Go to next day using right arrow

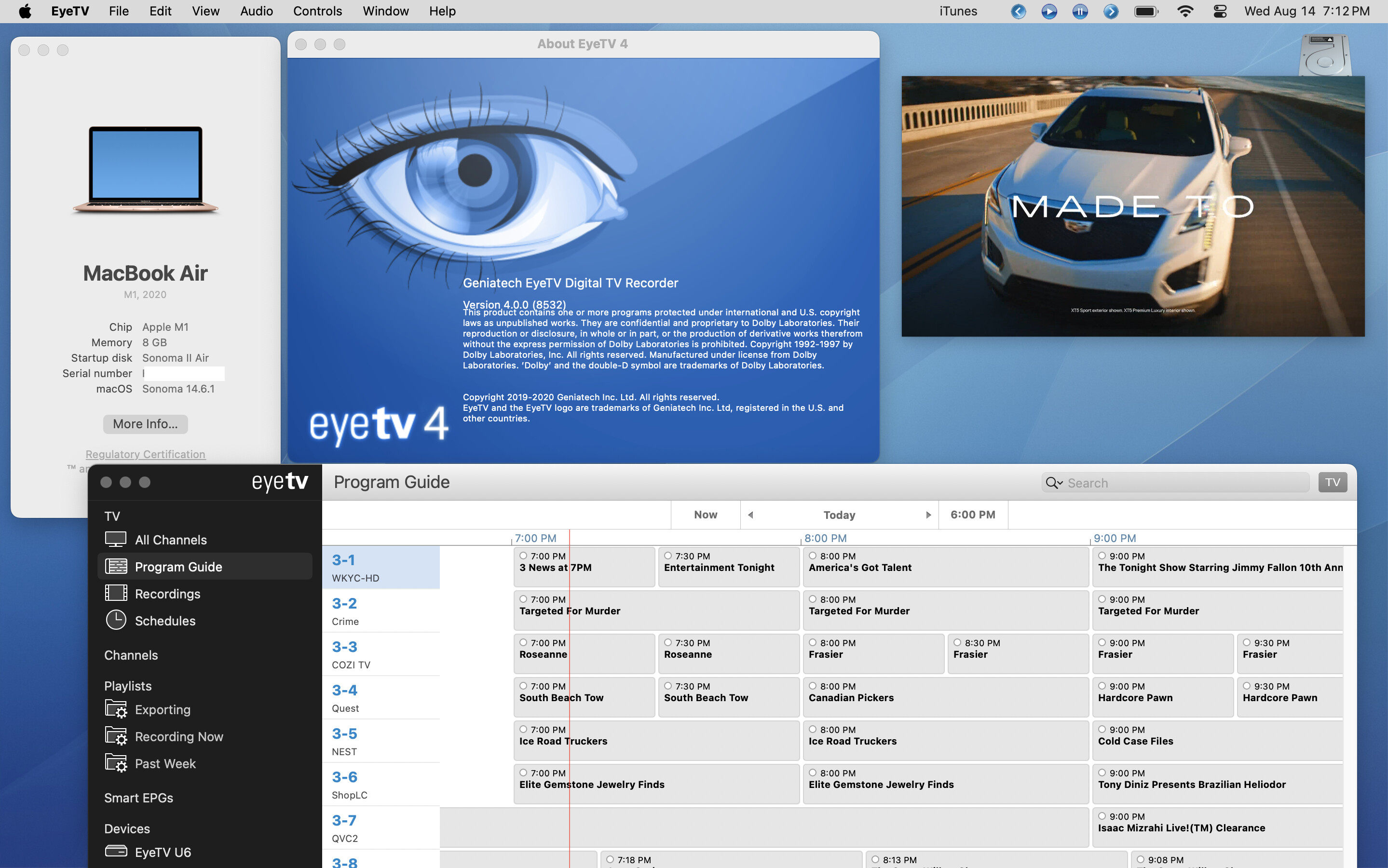coord(928,515)
